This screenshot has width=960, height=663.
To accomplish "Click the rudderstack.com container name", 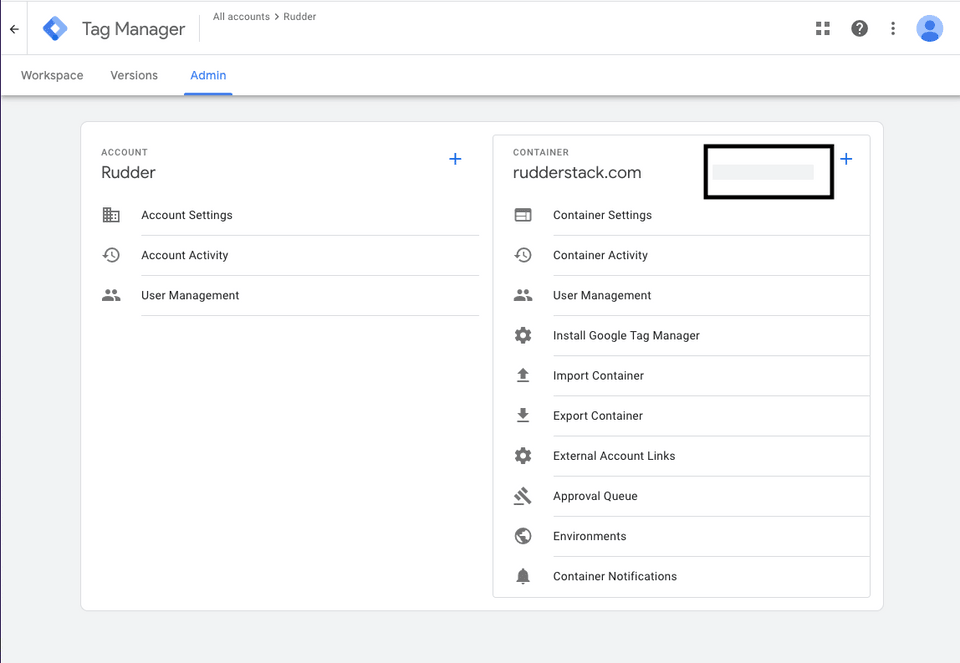I will point(577,173).
